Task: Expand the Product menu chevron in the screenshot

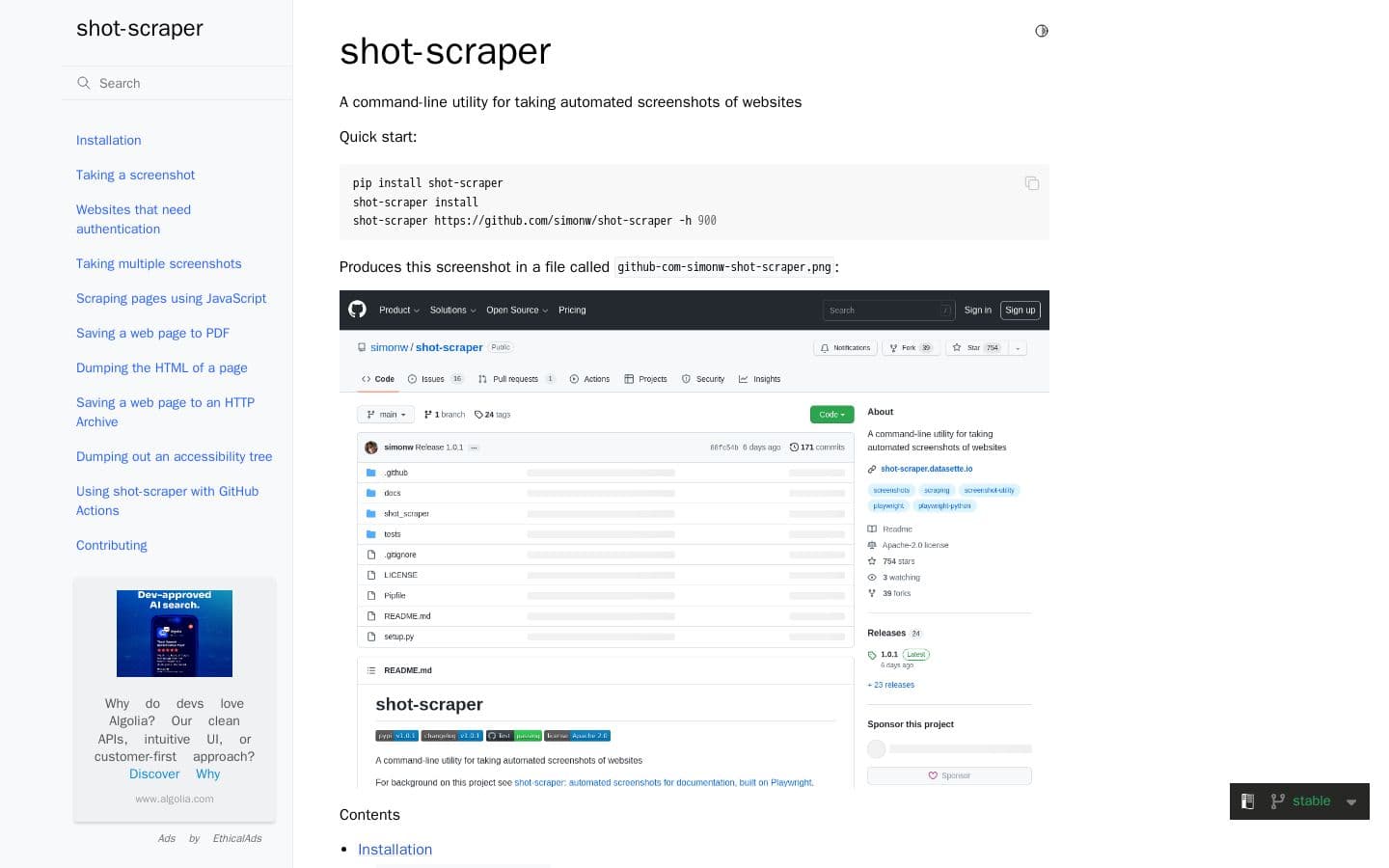Action: click(x=419, y=310)
